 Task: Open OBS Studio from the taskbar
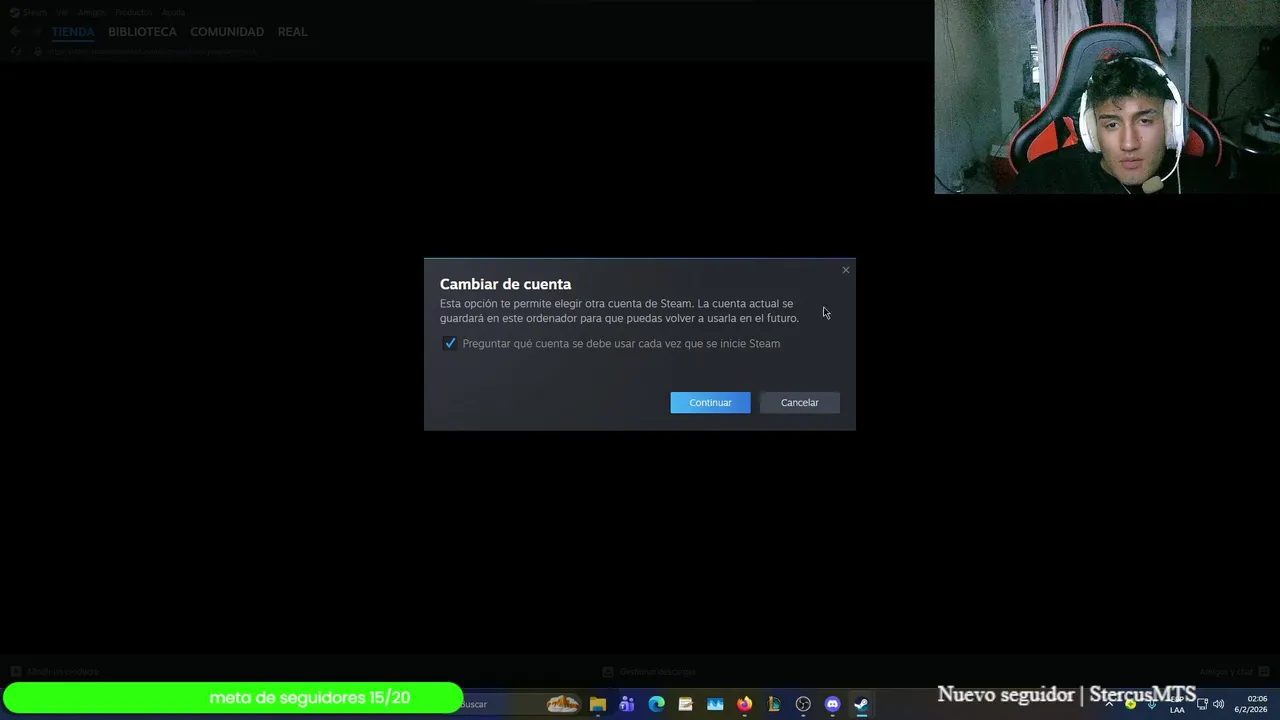(x=803, y=704)
